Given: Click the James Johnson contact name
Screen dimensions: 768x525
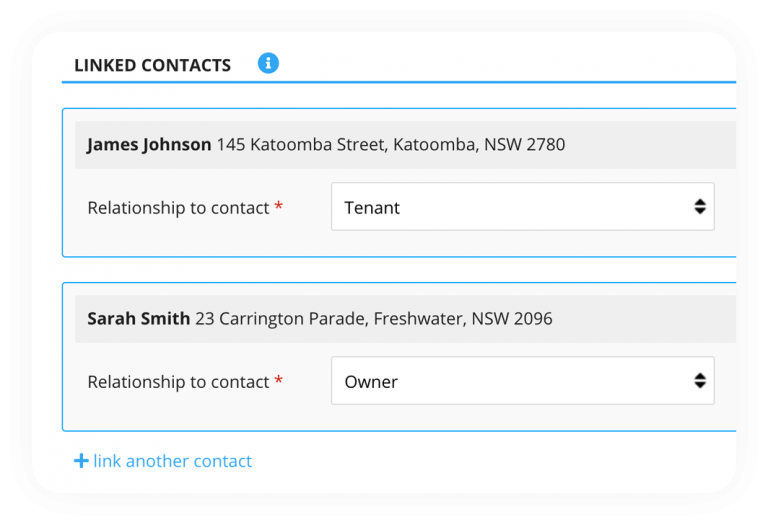Looking at the screenshot, I should point(149,144).
